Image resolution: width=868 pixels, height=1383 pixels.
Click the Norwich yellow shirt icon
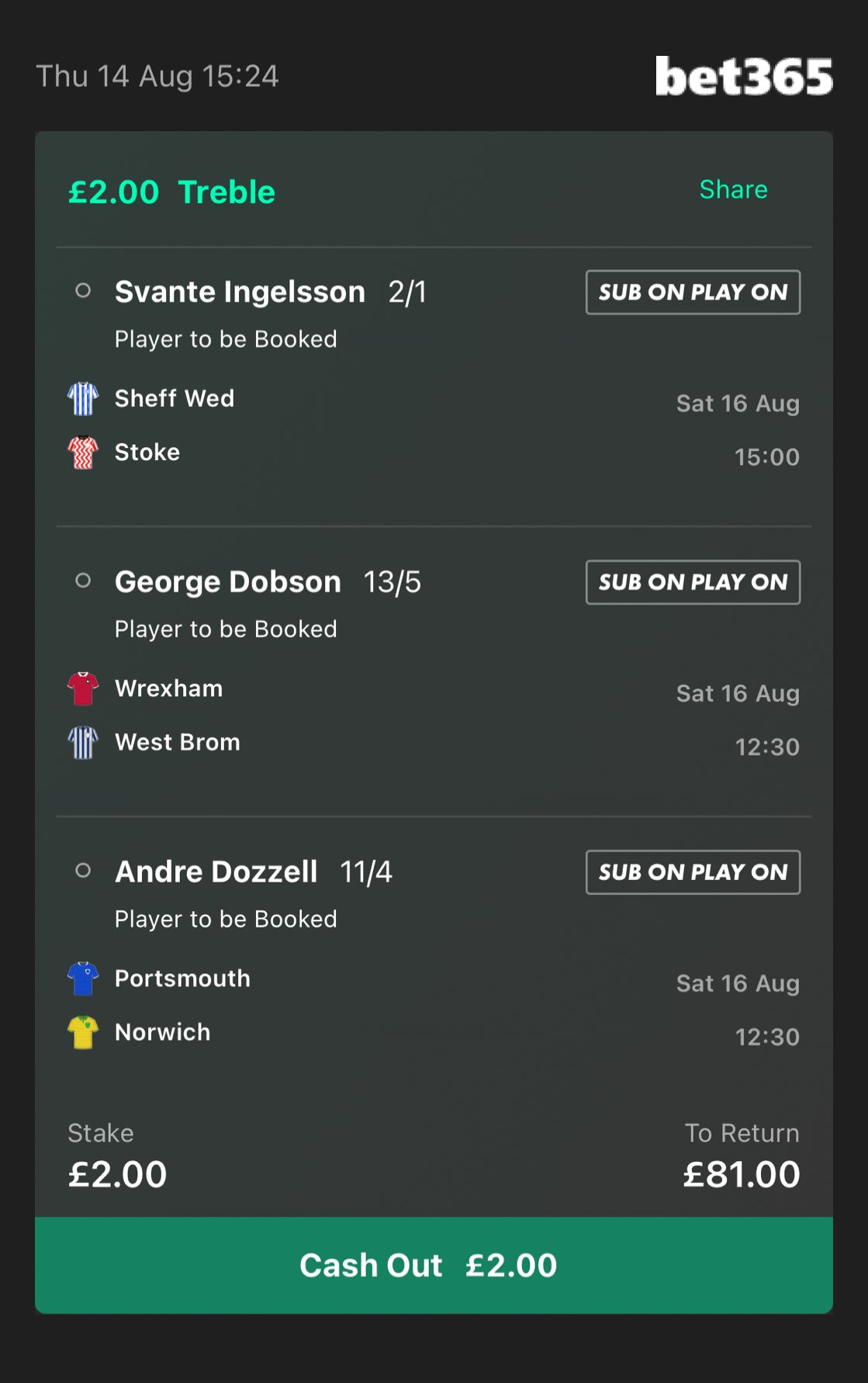pos(83,1032)
